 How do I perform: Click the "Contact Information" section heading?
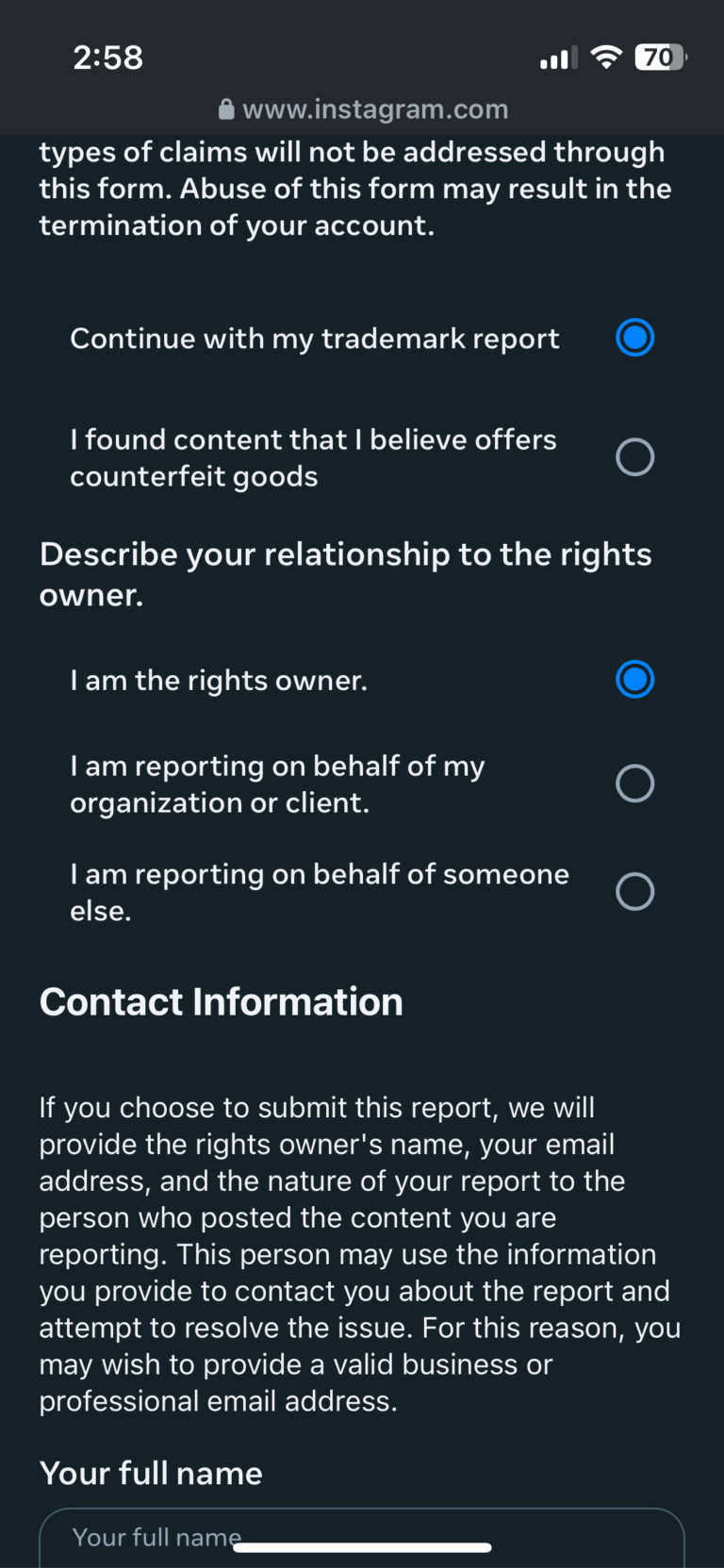(221, 1001)
